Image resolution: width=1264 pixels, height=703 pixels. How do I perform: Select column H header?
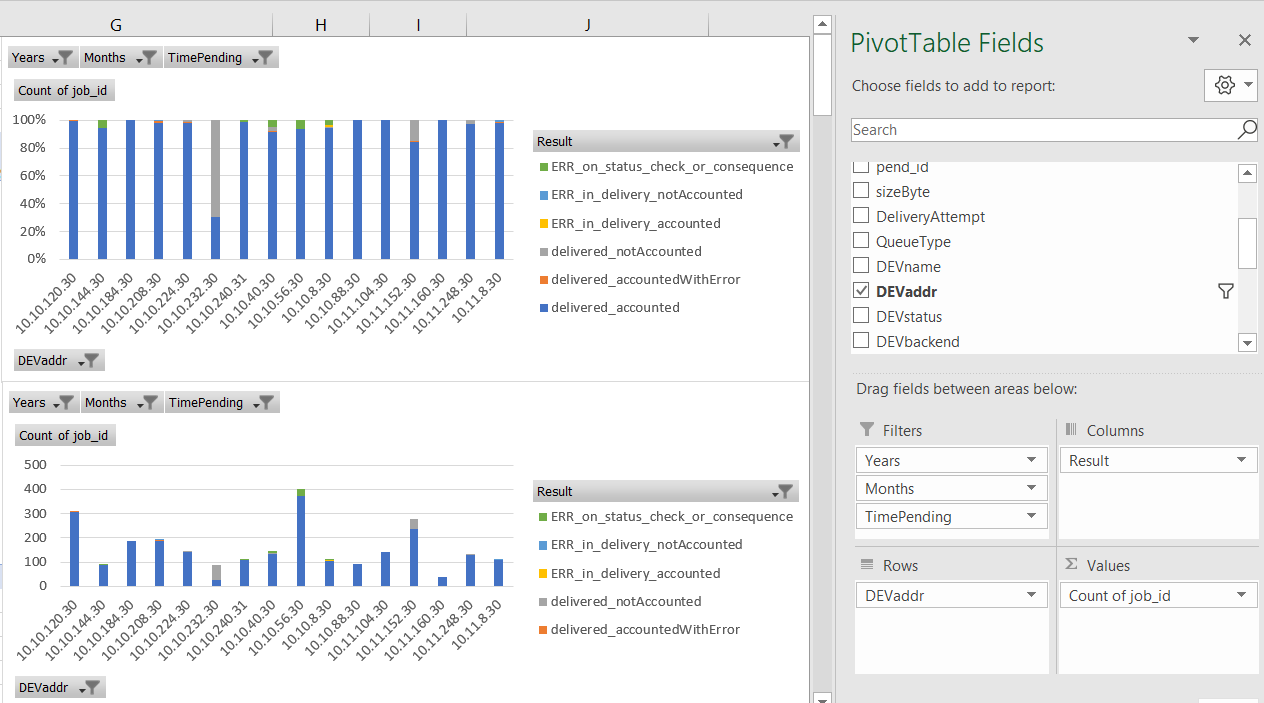tap(320, 25)
